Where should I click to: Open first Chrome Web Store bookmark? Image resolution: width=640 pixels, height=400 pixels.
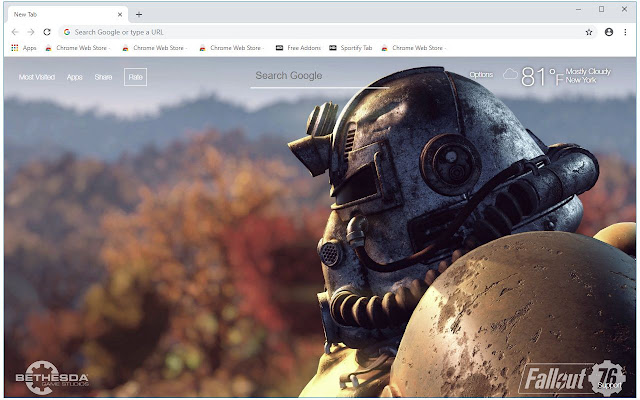tap(78, 48)
